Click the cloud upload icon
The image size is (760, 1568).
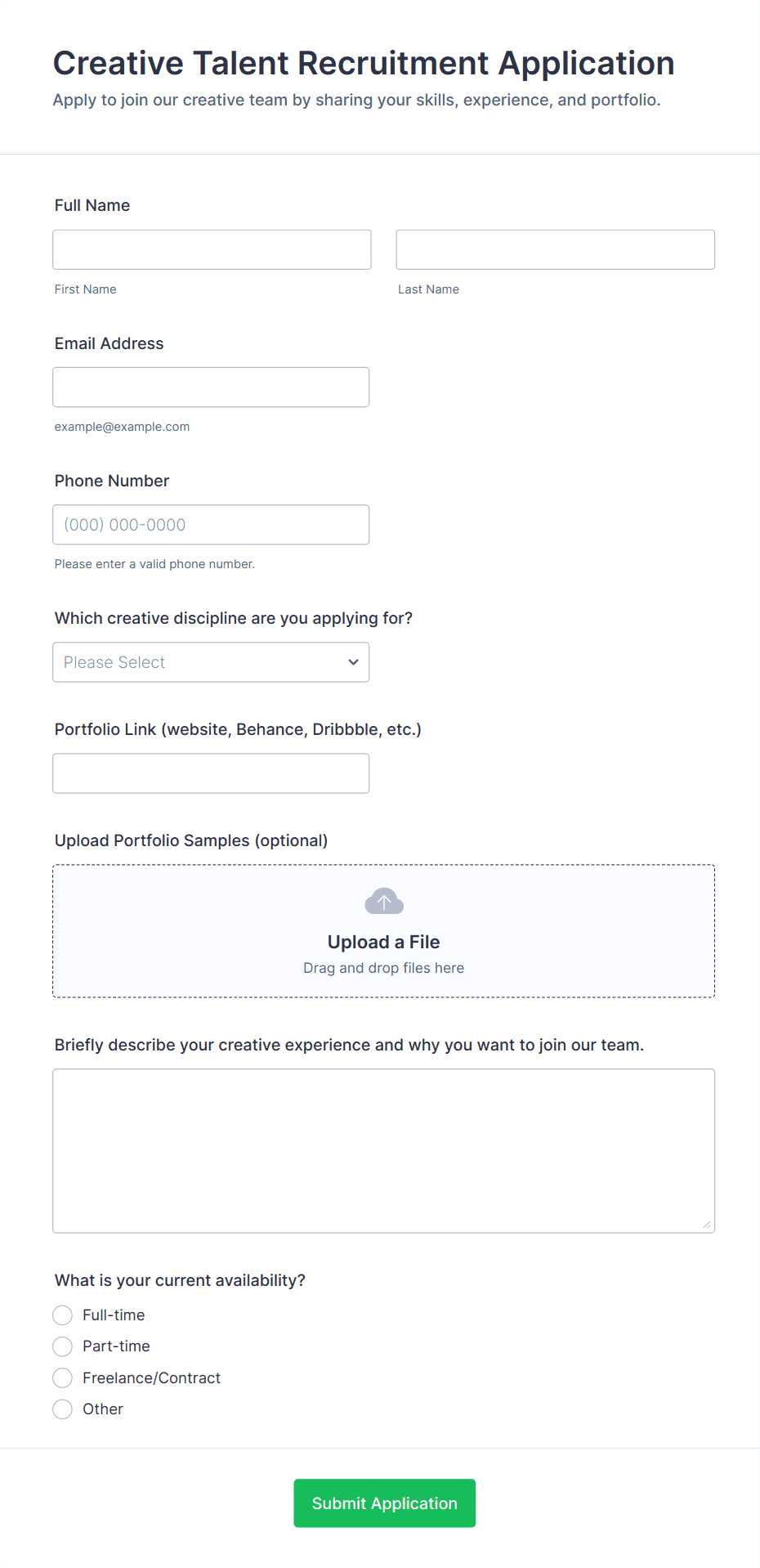pos(383,900)
